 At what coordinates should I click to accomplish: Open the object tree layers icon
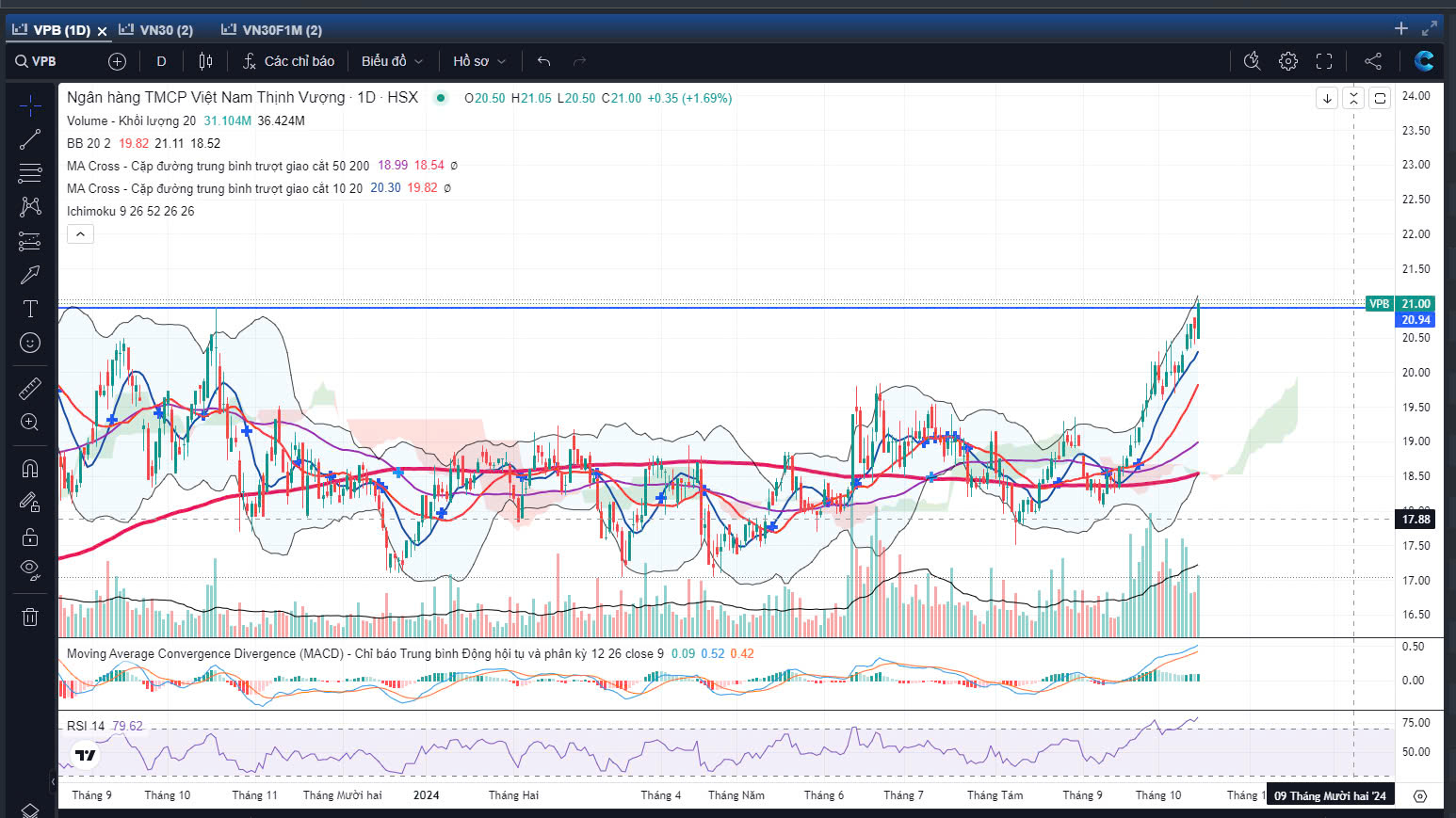coord(30,810)
